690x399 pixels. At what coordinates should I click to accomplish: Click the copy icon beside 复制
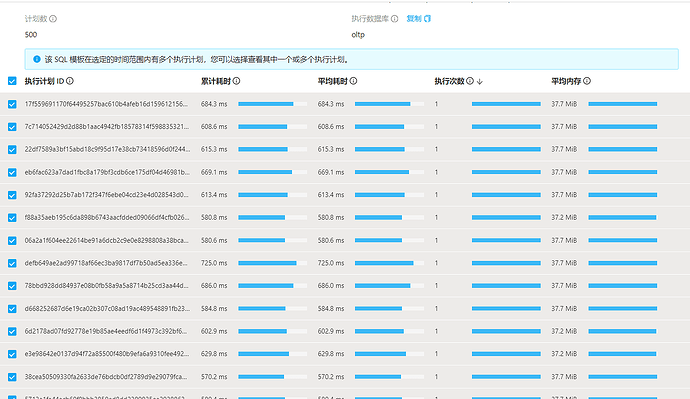427,19
